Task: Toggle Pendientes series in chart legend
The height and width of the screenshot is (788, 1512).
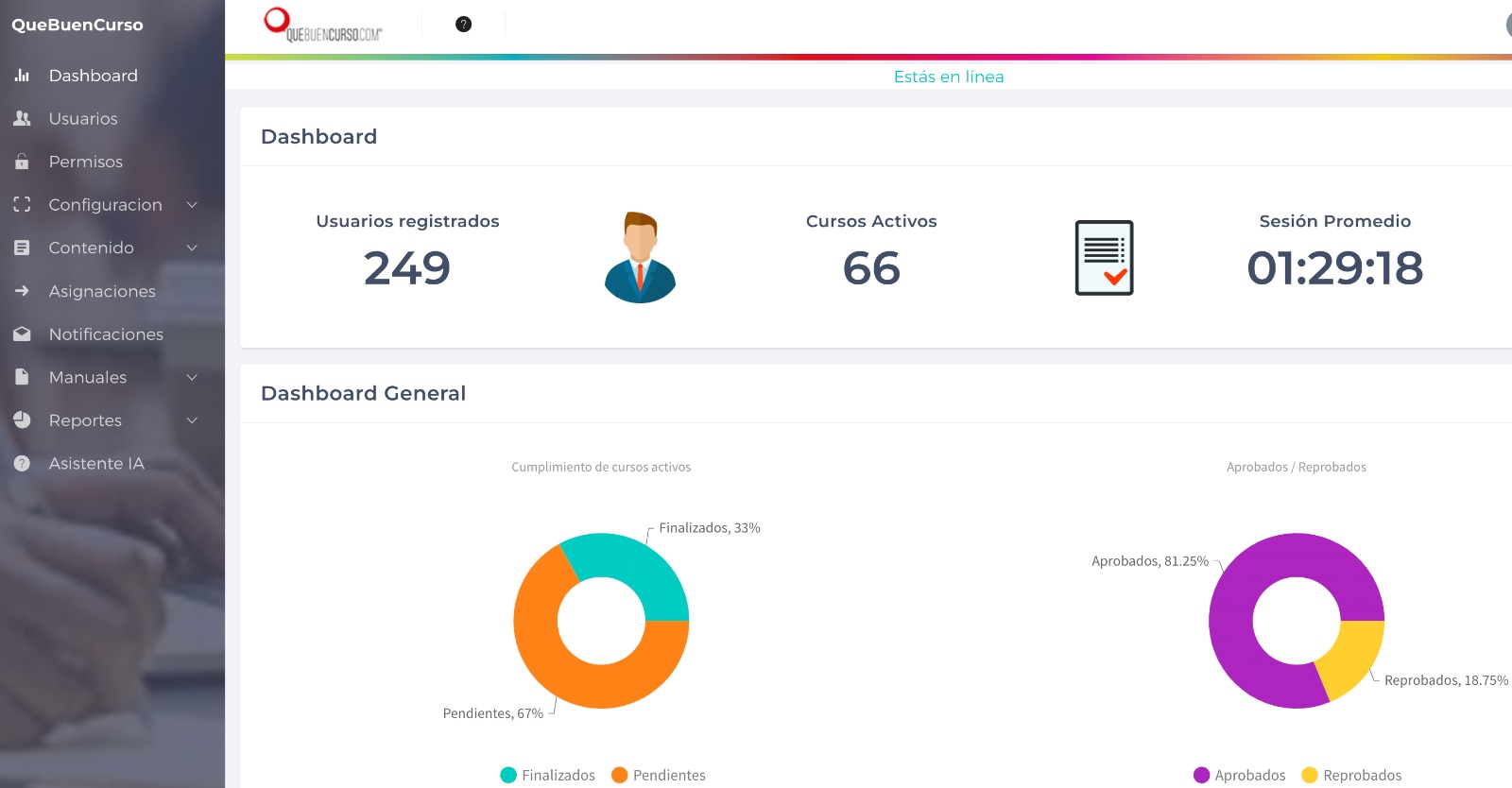Action: pyautogui.click(x=659, y=775)
